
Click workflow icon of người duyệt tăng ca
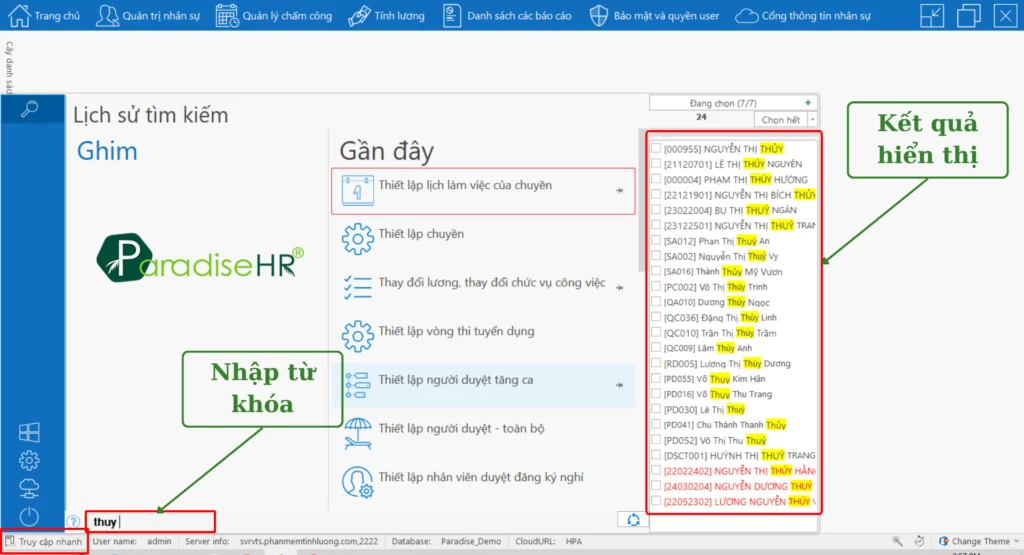(x=357, y=385)
